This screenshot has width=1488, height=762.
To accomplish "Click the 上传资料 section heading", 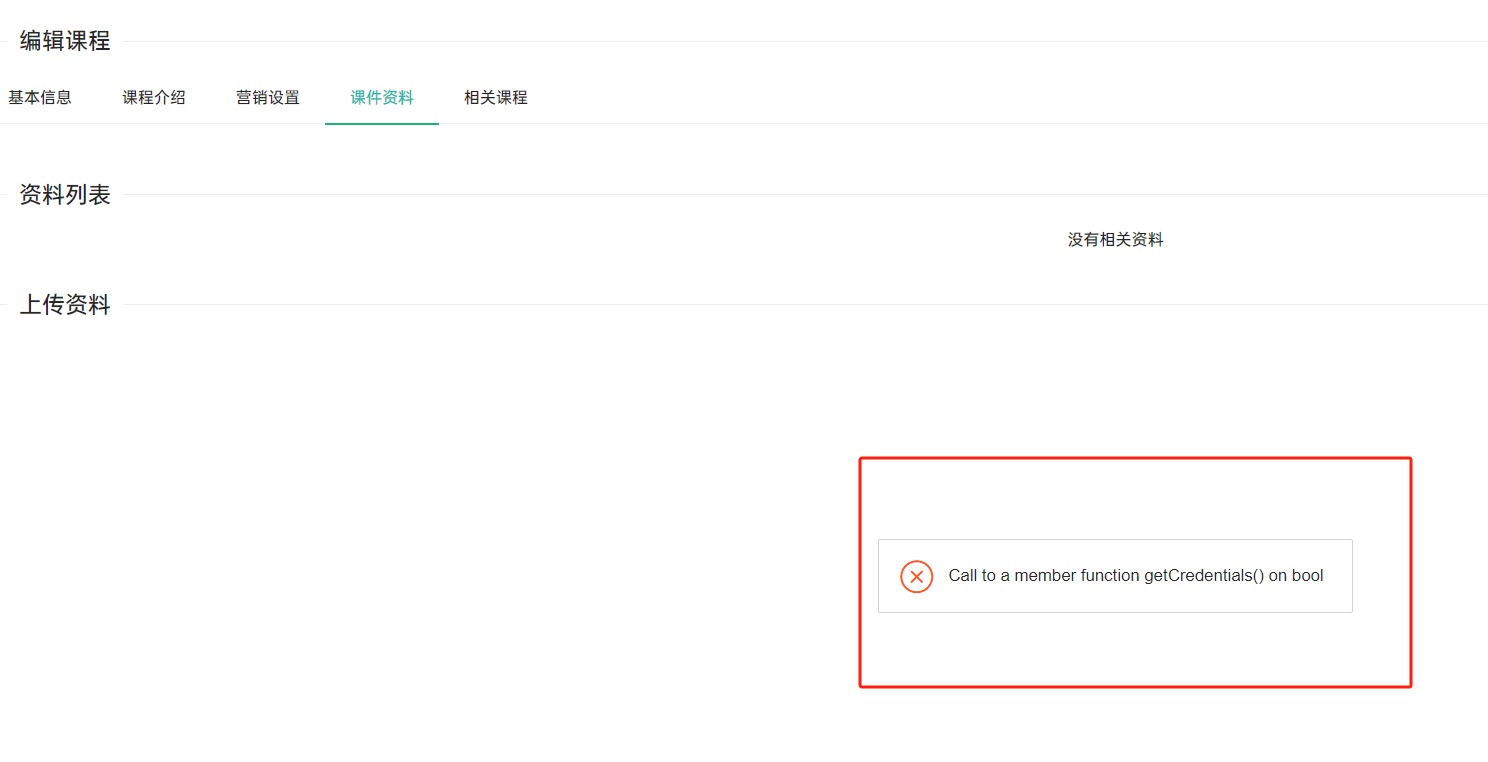I will (65, 305).
